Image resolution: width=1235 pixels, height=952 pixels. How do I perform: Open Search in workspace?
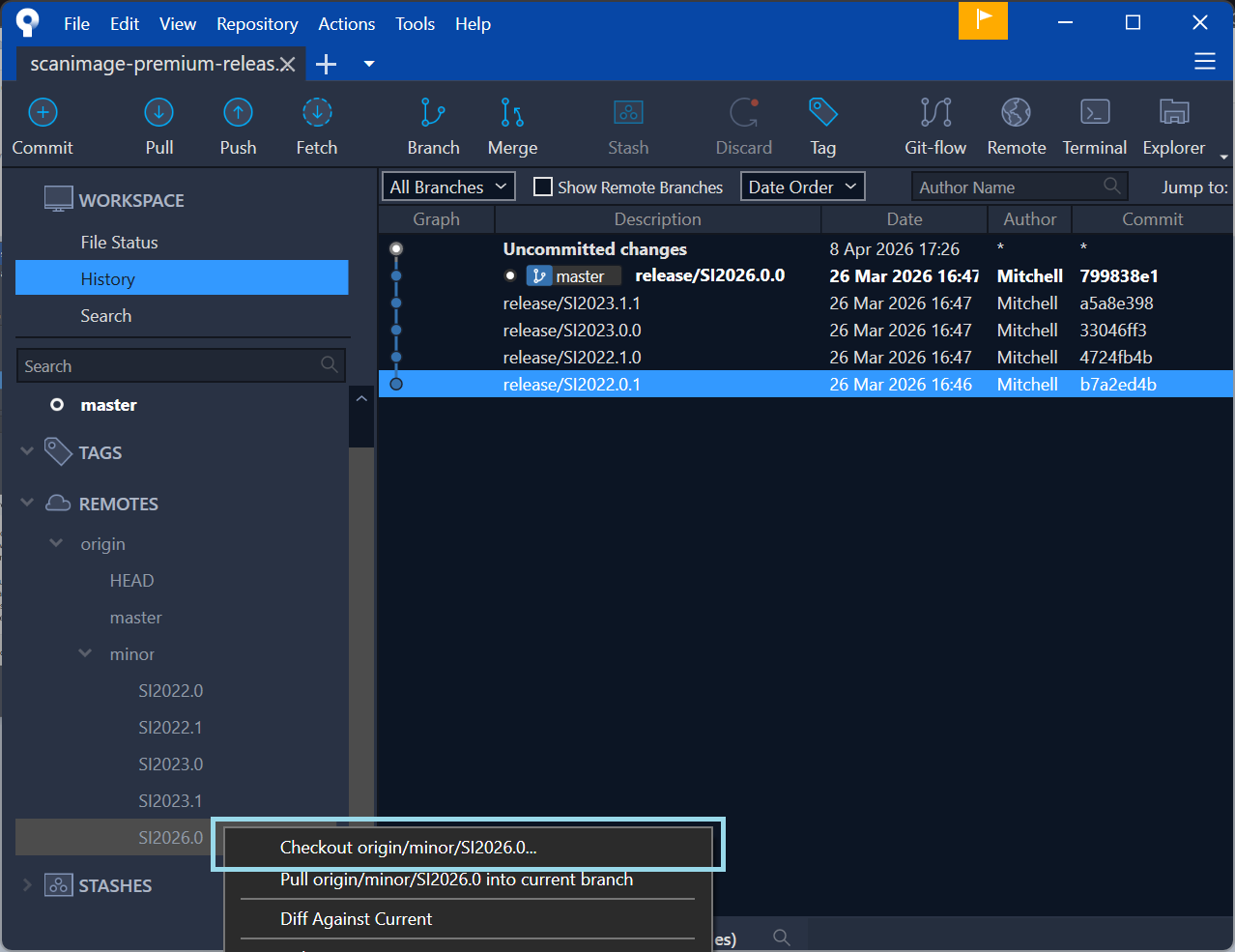click(x=105, y=316)
